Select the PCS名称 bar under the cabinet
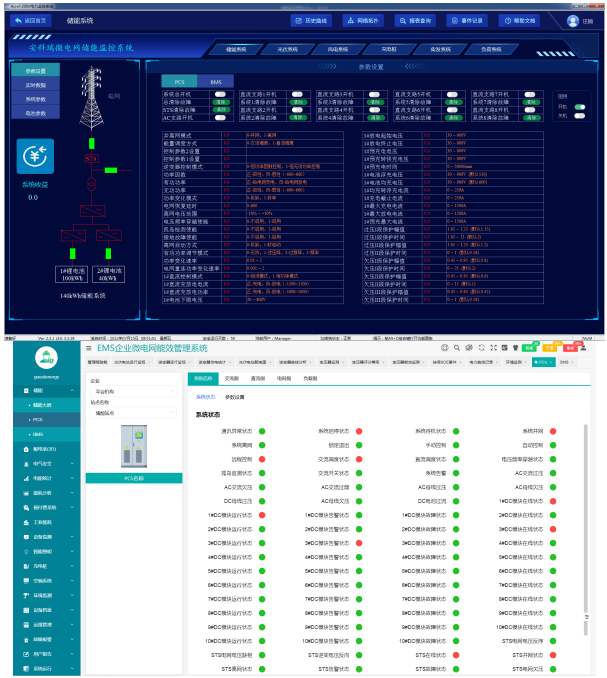The width and height of the screenshot is (607, 678). tap(134, 478)
